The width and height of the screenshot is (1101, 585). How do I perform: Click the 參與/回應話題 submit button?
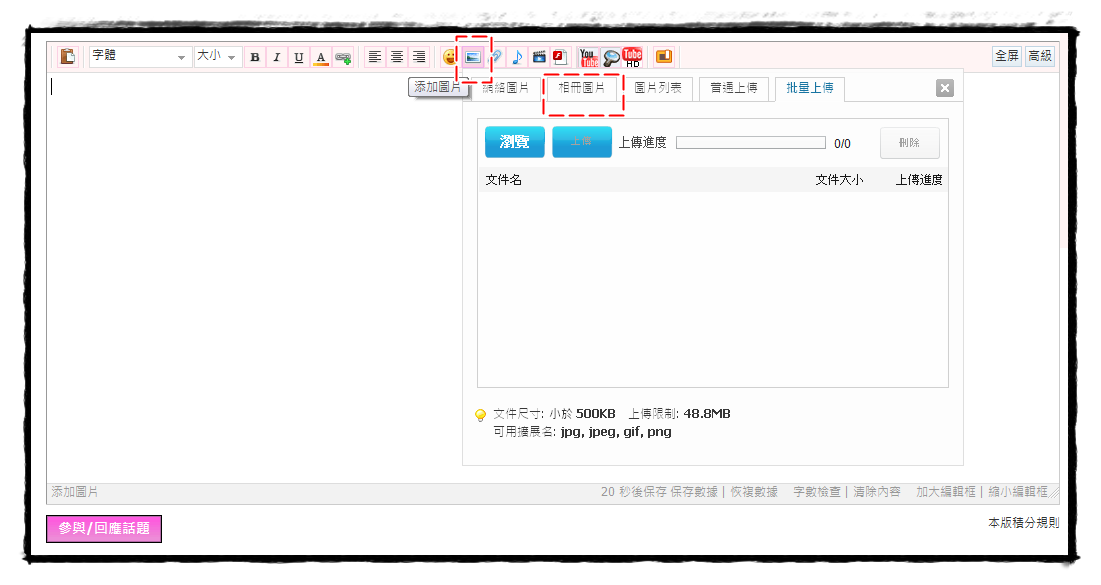[x=104, y=529]
